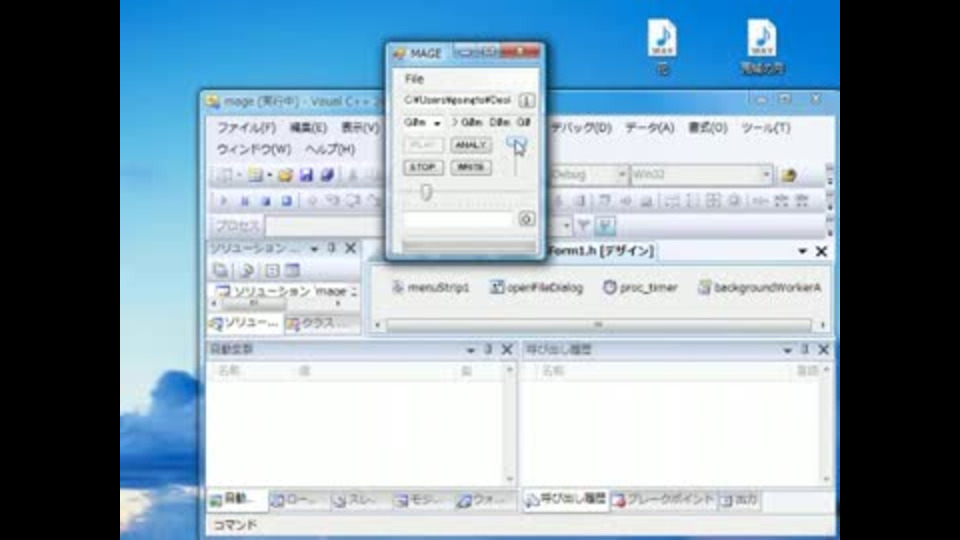Click the last icon in Solution Explorer toolbar

[x=293, y=270]
